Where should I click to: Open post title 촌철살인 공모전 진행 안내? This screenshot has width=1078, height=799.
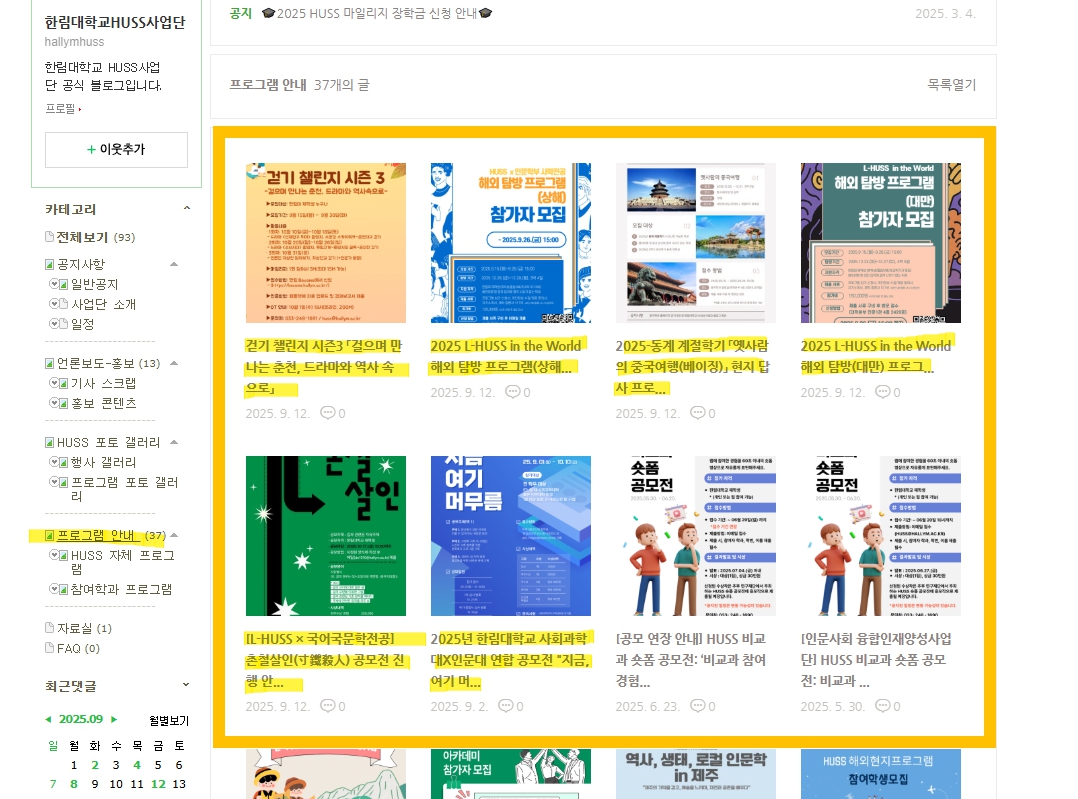[327, 660]
